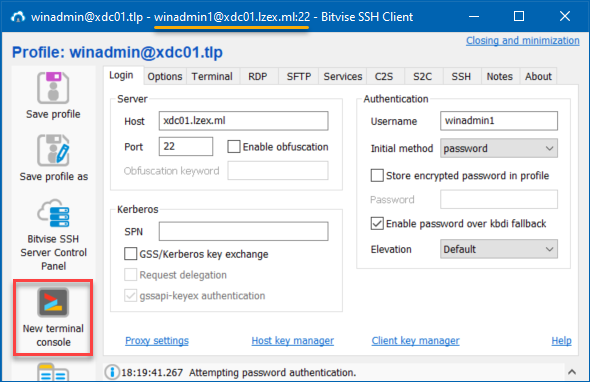Go to the Services tab

pos(343,76)
